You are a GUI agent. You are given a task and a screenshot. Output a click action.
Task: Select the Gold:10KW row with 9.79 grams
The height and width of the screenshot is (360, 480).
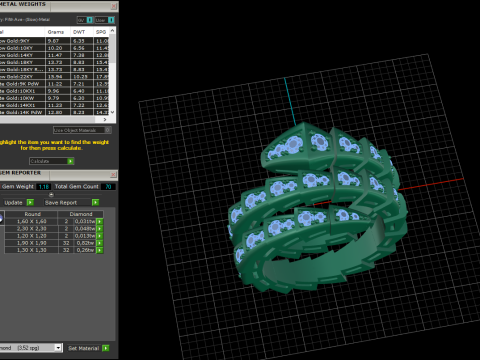(54, 98)
